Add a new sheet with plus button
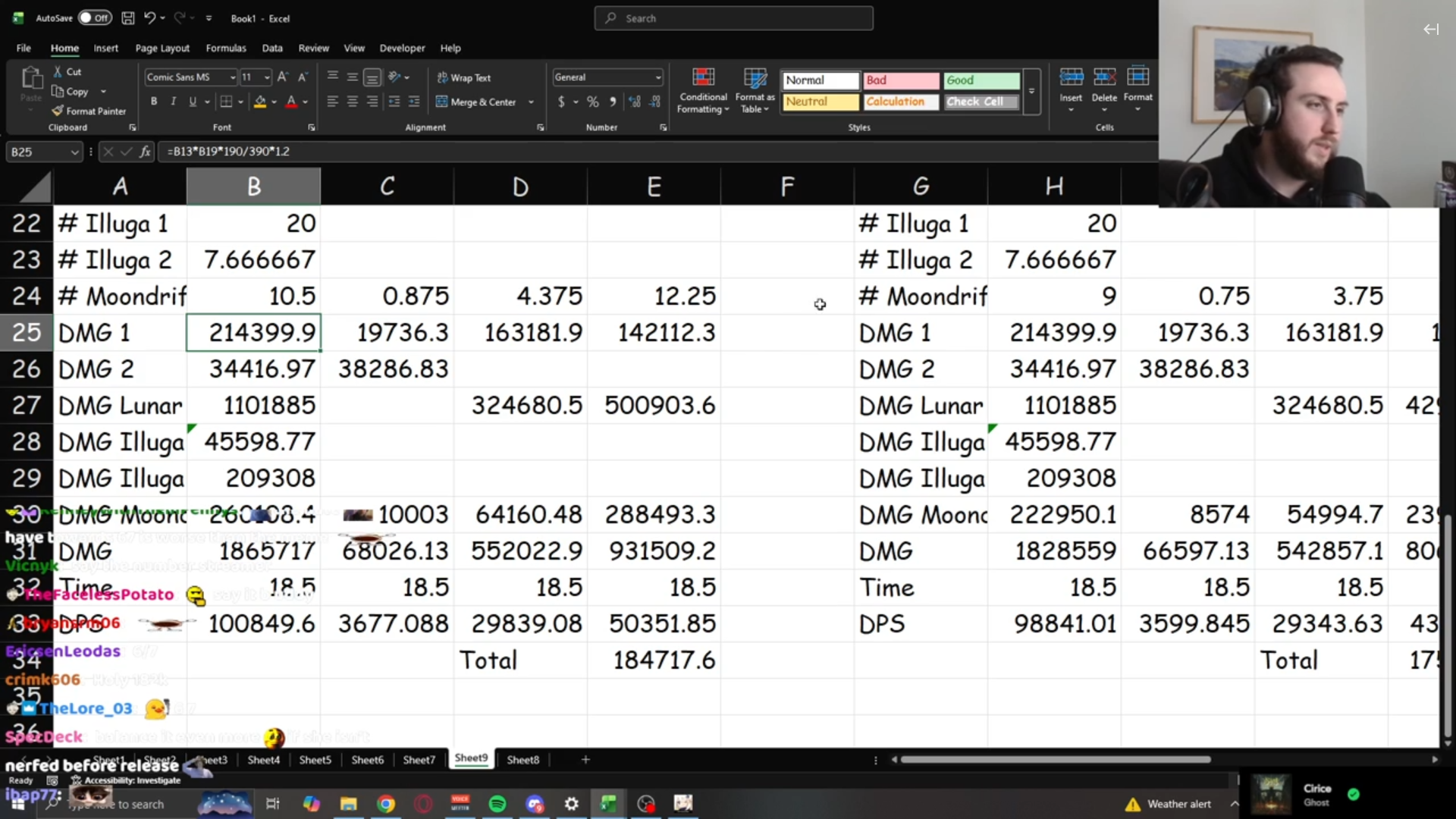Screen dimensions: 1456x819 (585, 759)
